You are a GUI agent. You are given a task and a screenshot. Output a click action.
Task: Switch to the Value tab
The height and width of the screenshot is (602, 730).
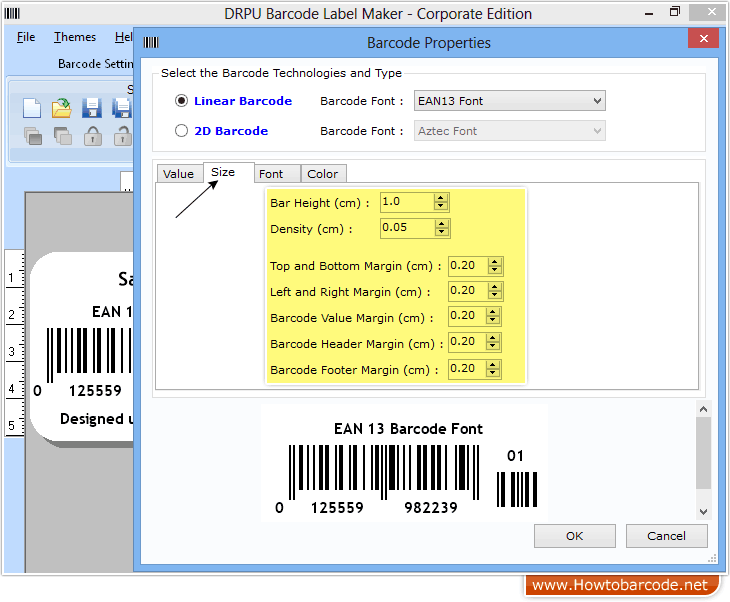[179, 174]
